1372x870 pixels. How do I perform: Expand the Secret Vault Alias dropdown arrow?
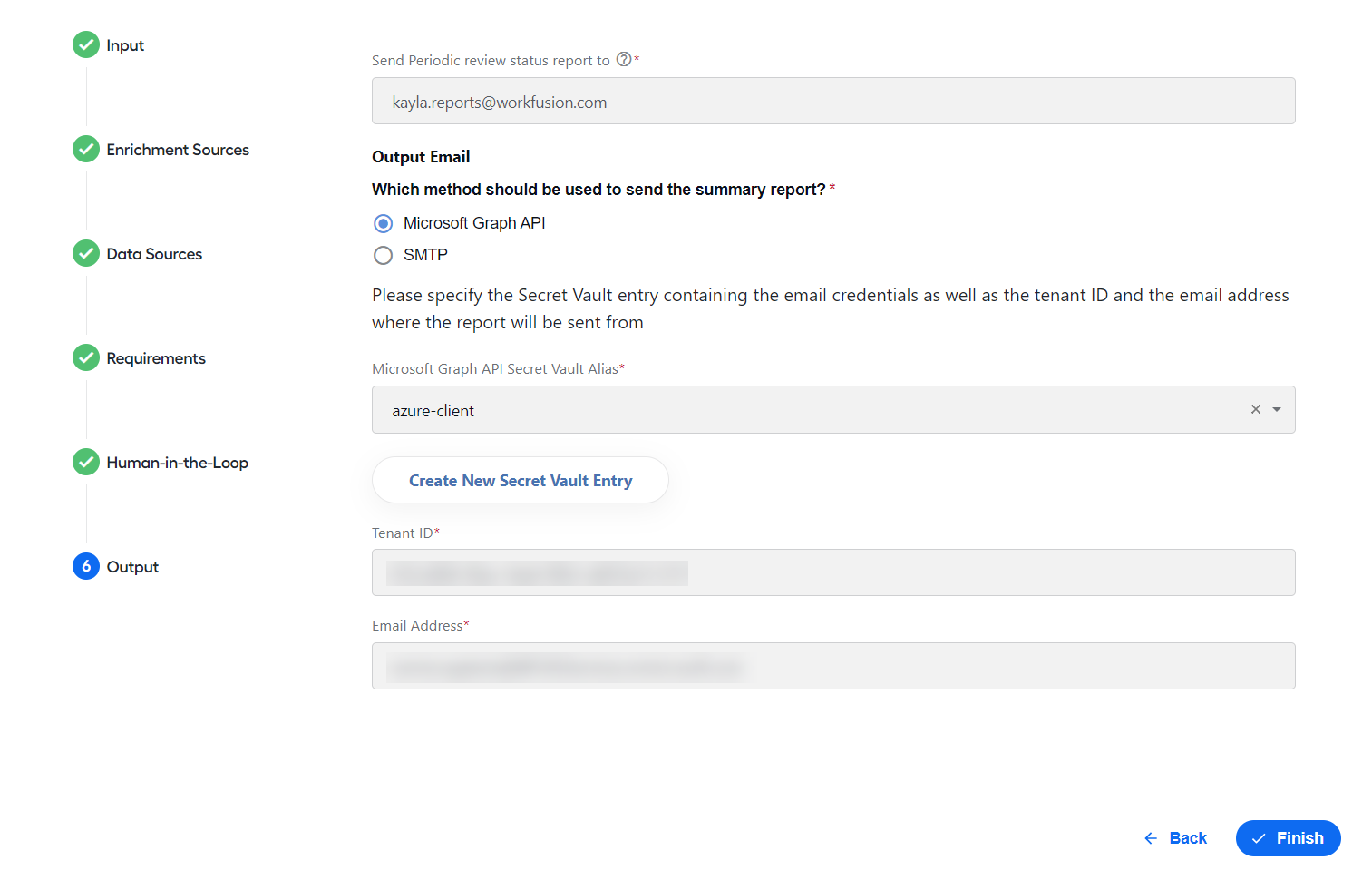(x=1277, y=409)
